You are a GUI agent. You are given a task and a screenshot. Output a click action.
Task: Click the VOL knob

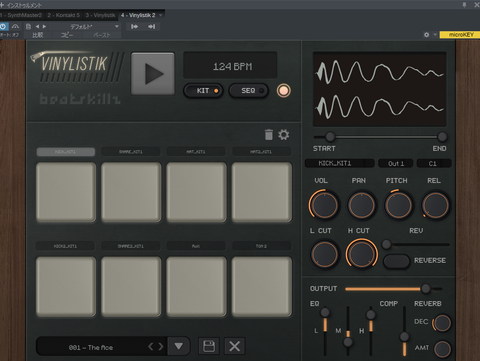324,205
